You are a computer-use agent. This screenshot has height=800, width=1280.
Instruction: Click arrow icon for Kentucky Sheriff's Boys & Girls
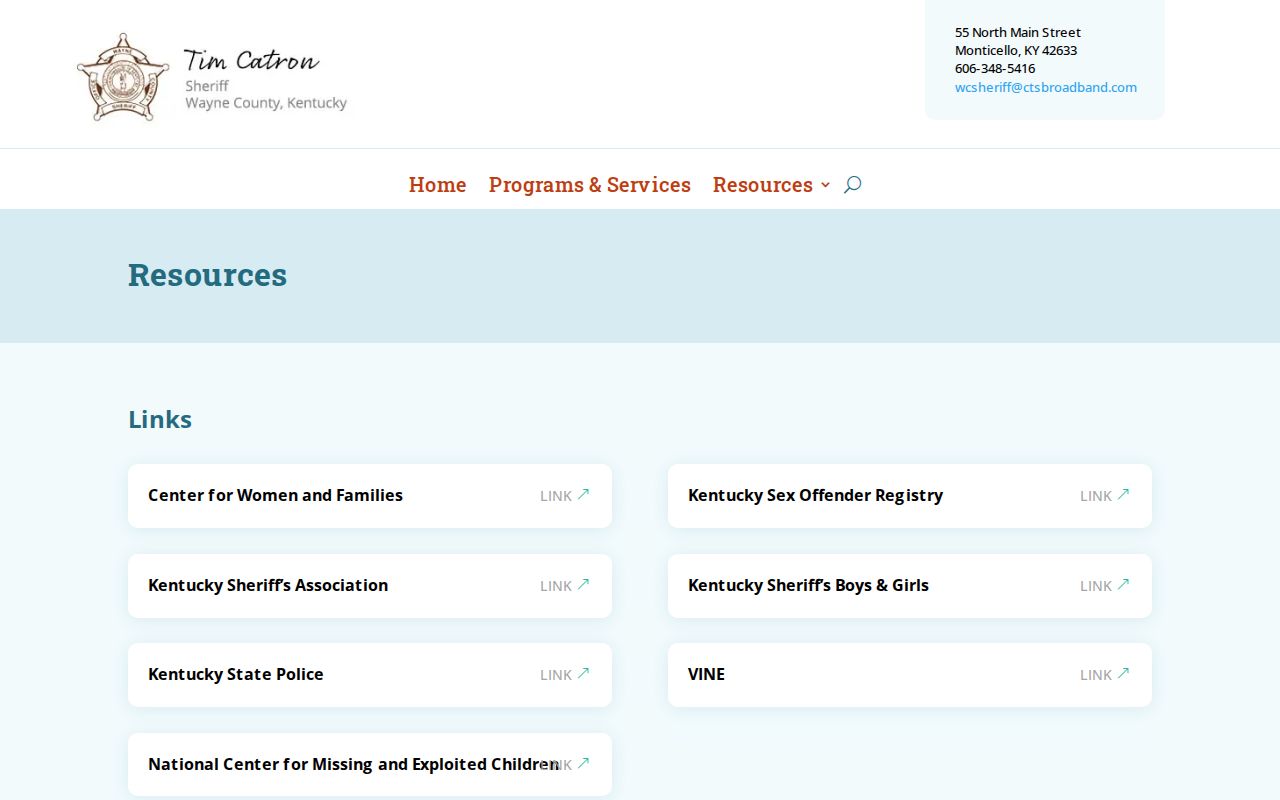tap(1124, 584)
